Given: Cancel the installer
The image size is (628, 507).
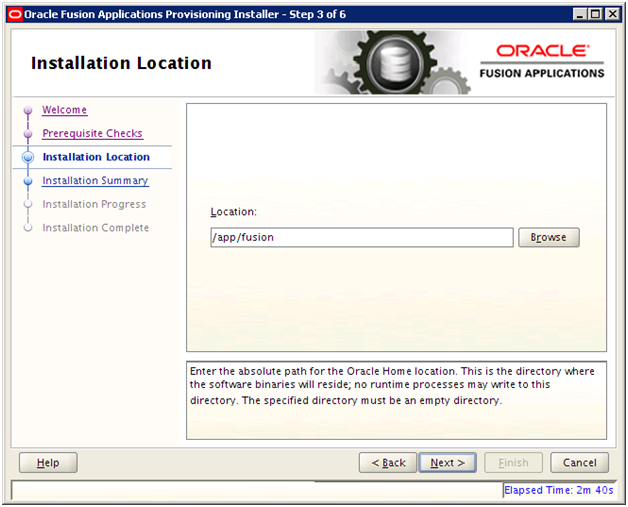Looking at the screenshot, I should click(x=580, y=463).
